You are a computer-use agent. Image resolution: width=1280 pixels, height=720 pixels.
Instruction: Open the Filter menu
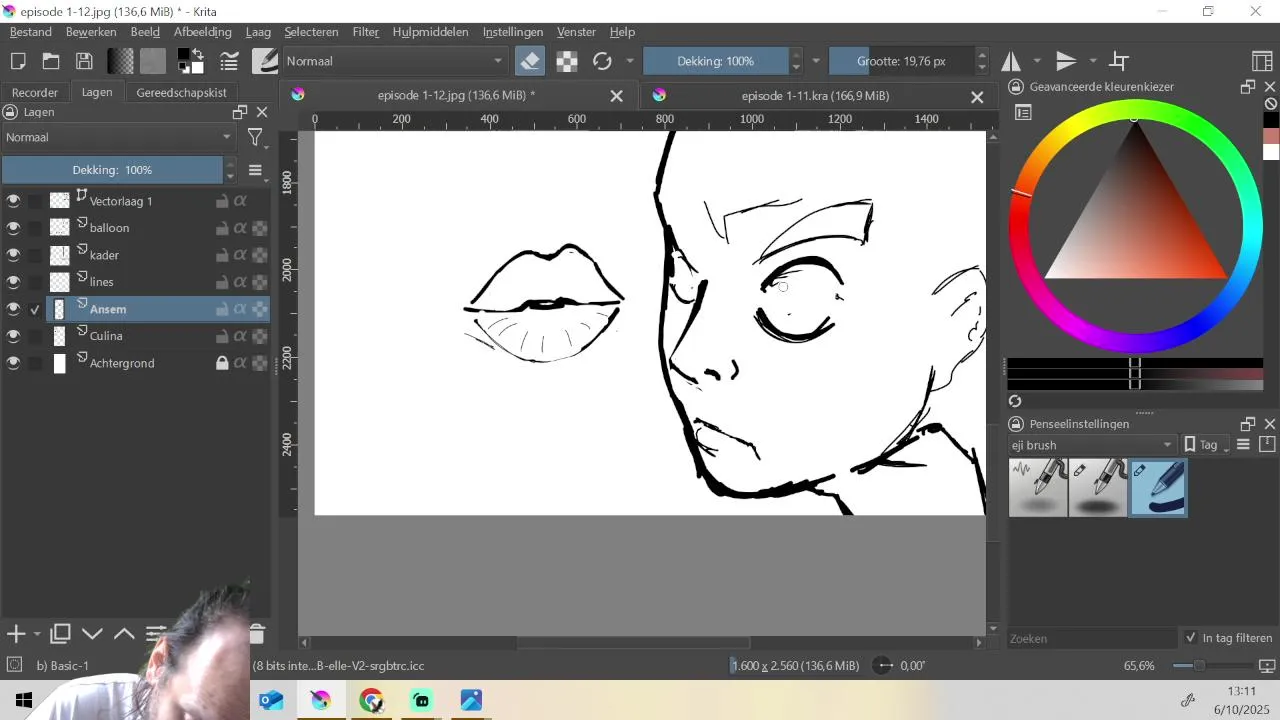366,32
